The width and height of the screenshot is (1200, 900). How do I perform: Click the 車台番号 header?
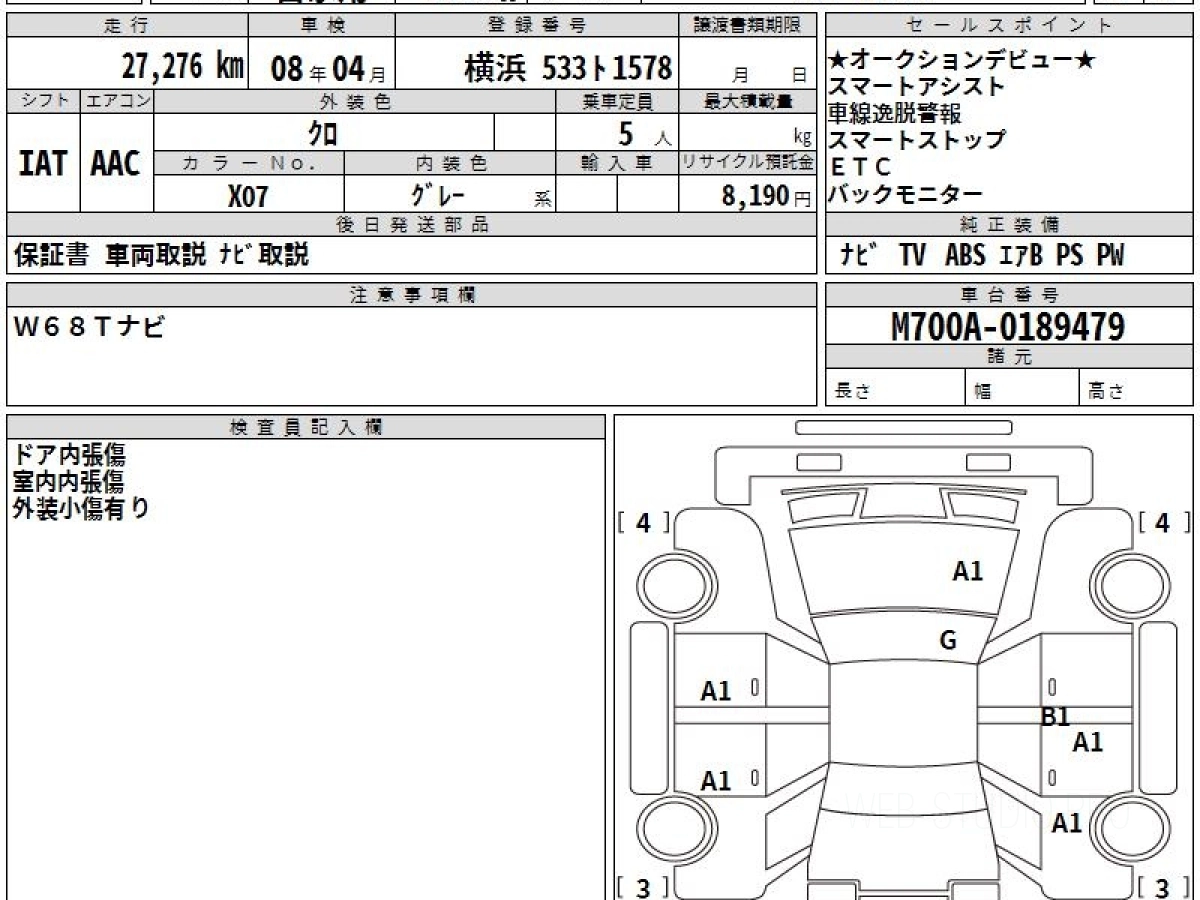coord(1010,295)
